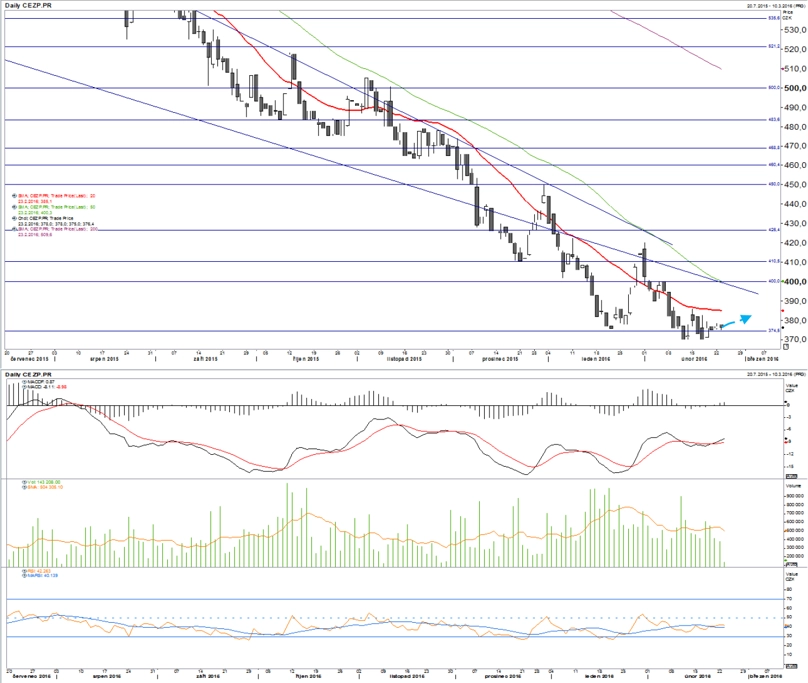Click the 500,0 level on price axis
The width and height of the screenshot is (808, 683).
[795, 88]
